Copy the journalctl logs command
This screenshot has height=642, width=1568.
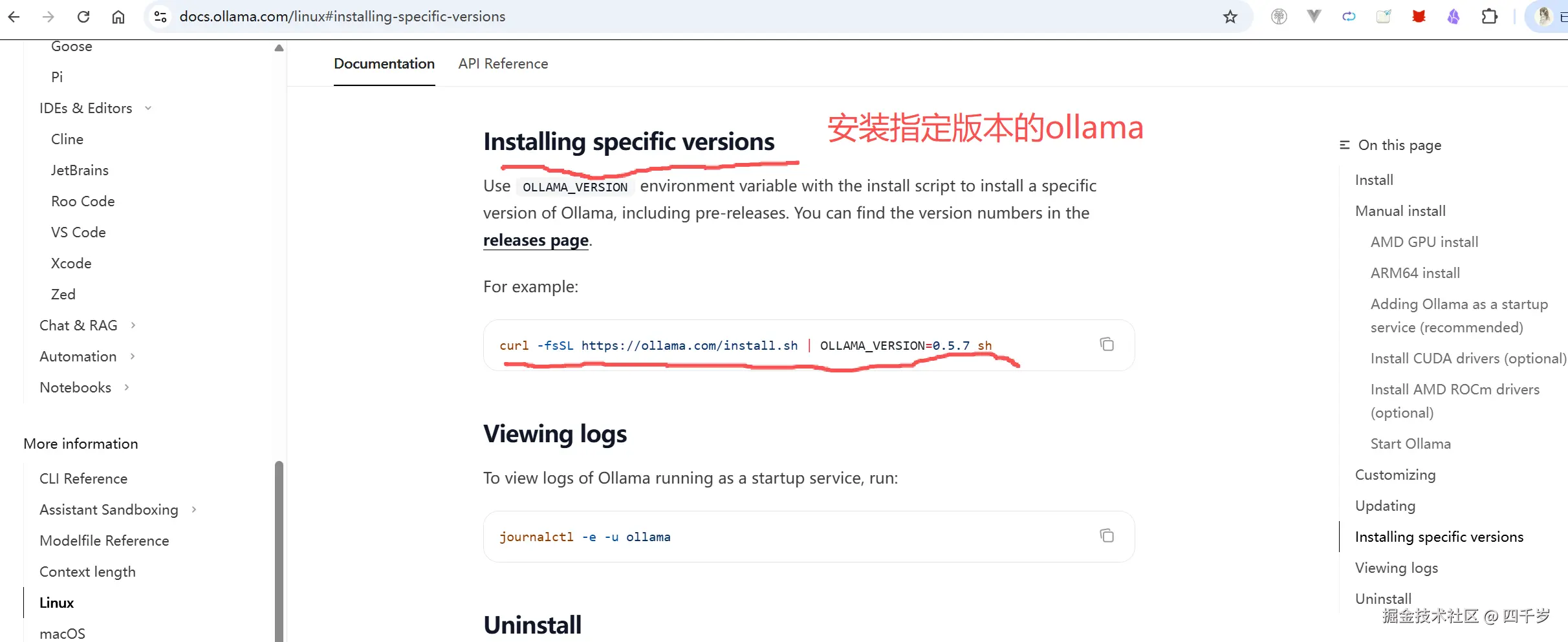coord(1107,535)
